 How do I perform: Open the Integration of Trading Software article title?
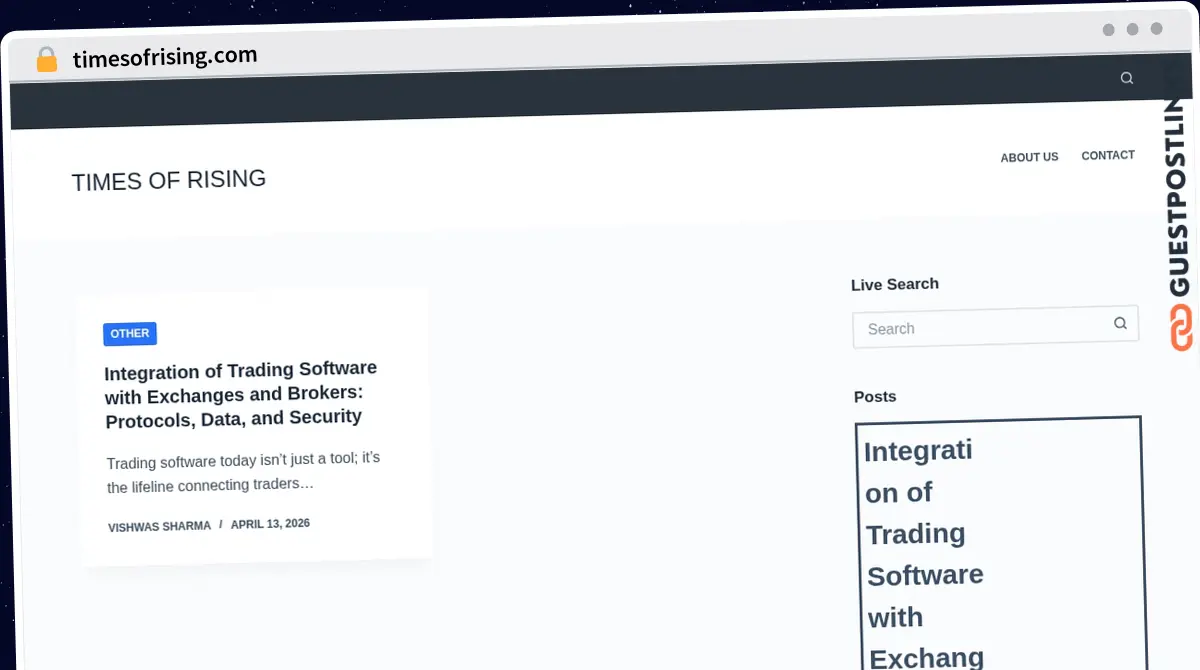[241, 394]
